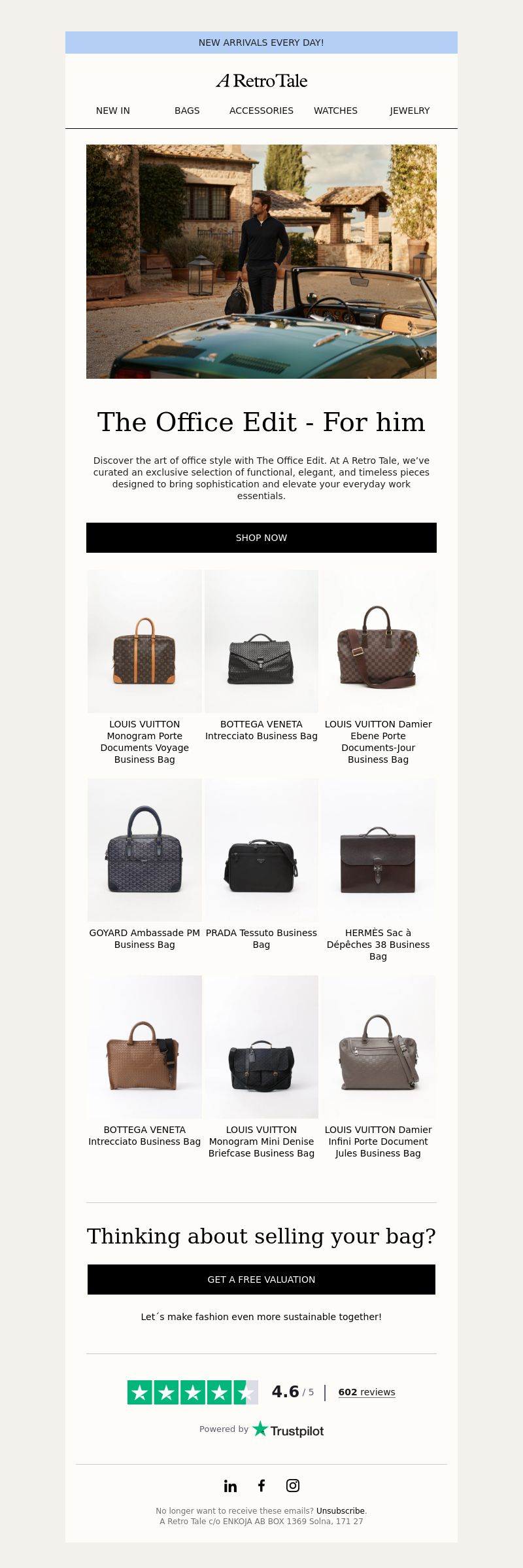This screenshot has height=1568, width=523.
Task: Click the NEW ARRIVALS EVERY DAY banner
Action: tap(261, 43)
